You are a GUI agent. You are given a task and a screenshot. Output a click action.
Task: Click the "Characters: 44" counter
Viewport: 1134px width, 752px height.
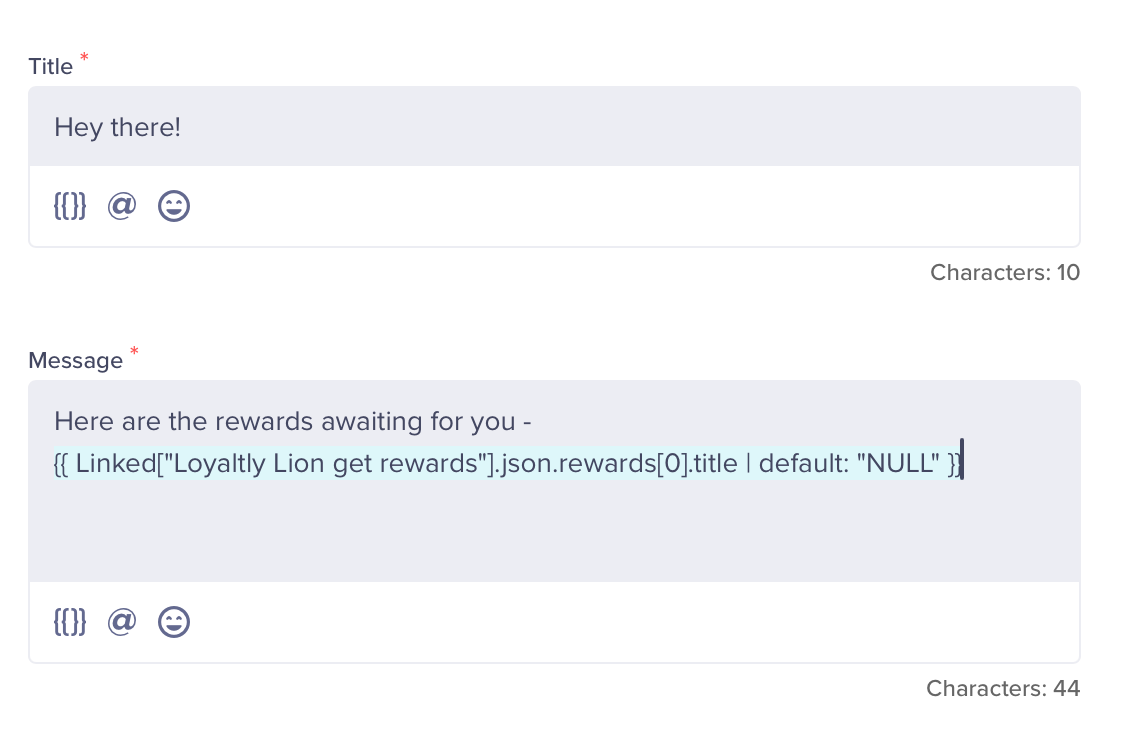(x=1003, y=688)
